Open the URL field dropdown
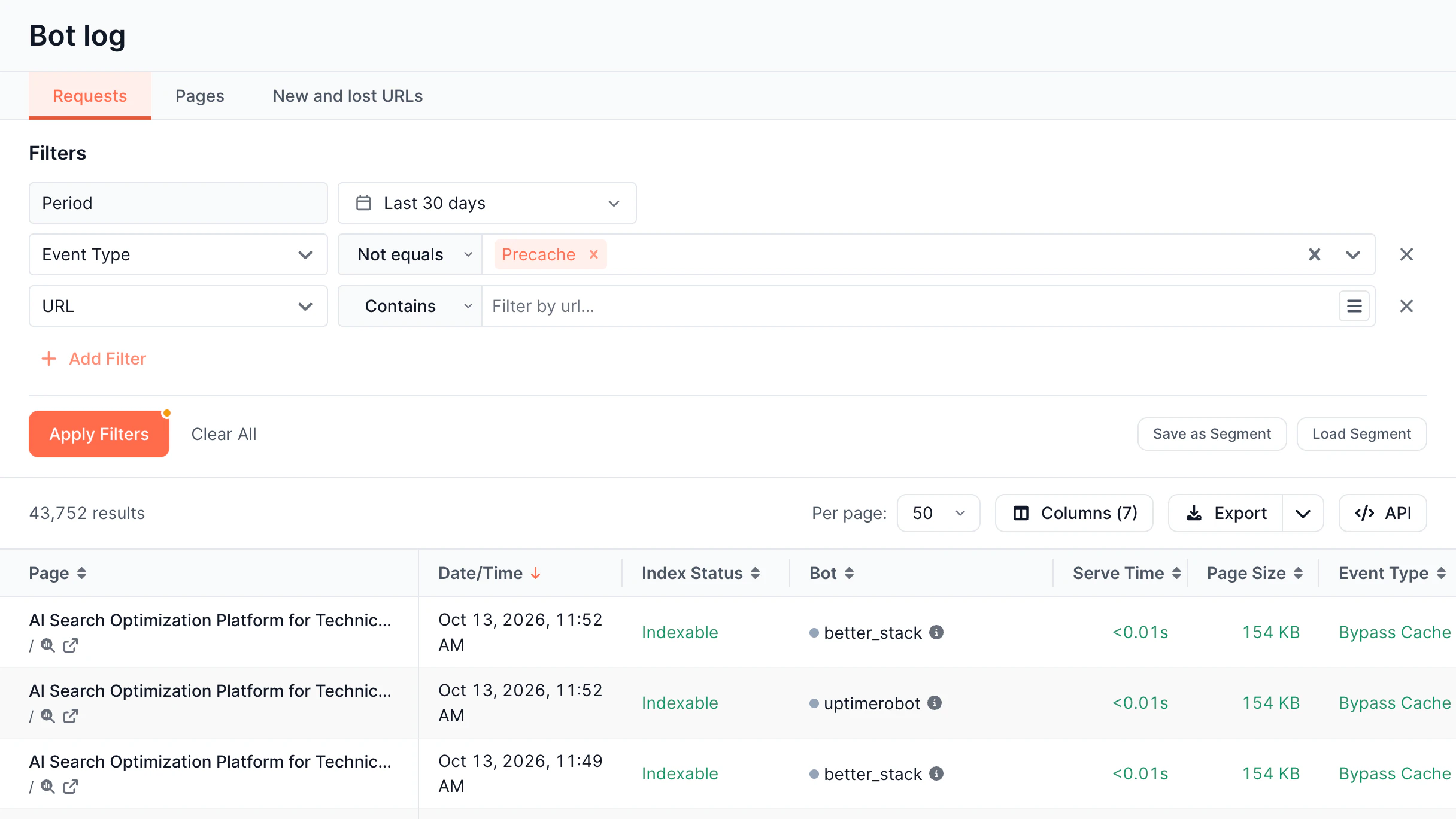This screenshot has height=819, width=1456. click(178, 306)
